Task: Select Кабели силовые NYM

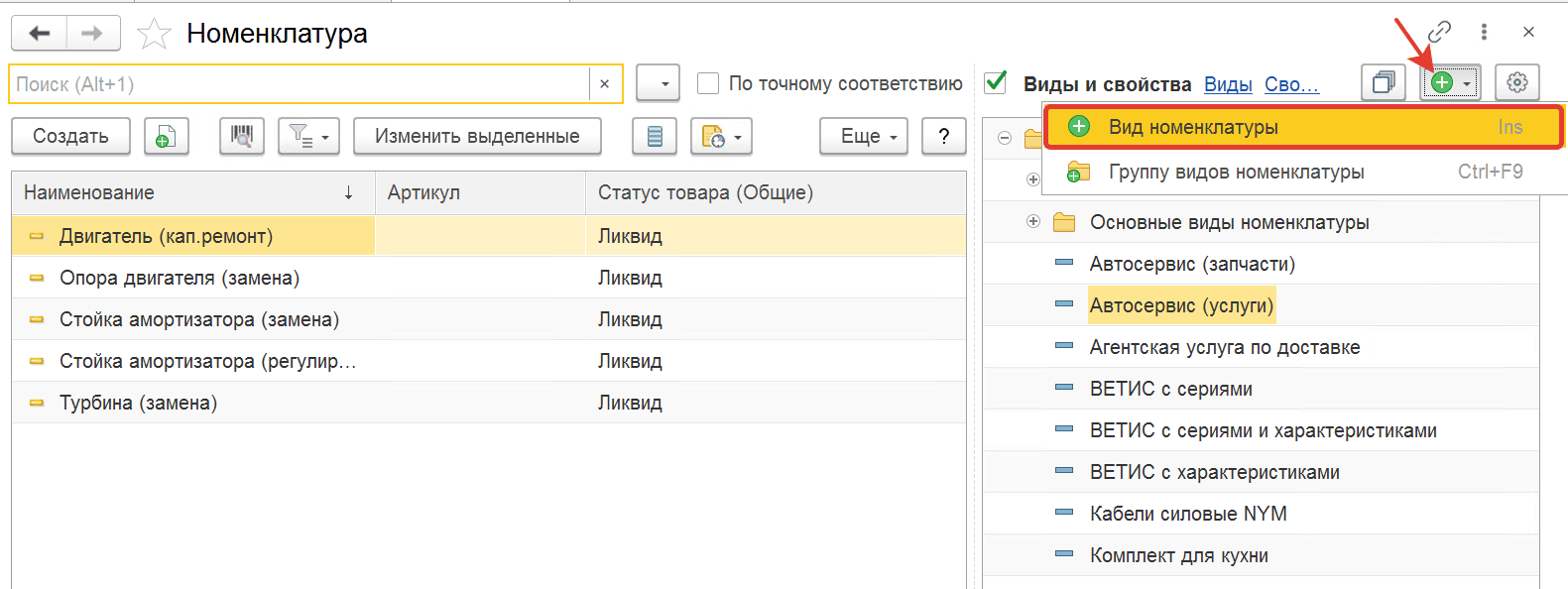Action: pos(1188,514)
